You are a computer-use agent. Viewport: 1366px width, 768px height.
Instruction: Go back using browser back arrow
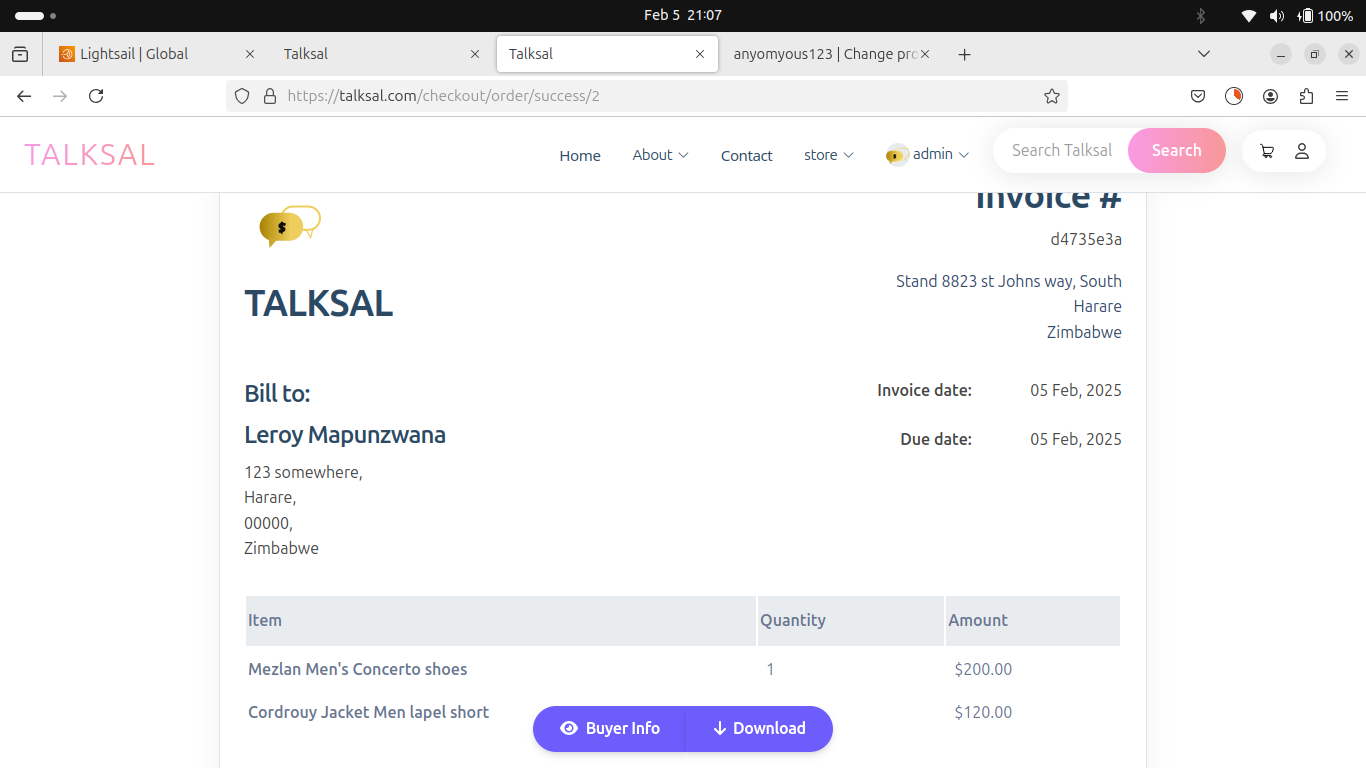coord(24,96)
